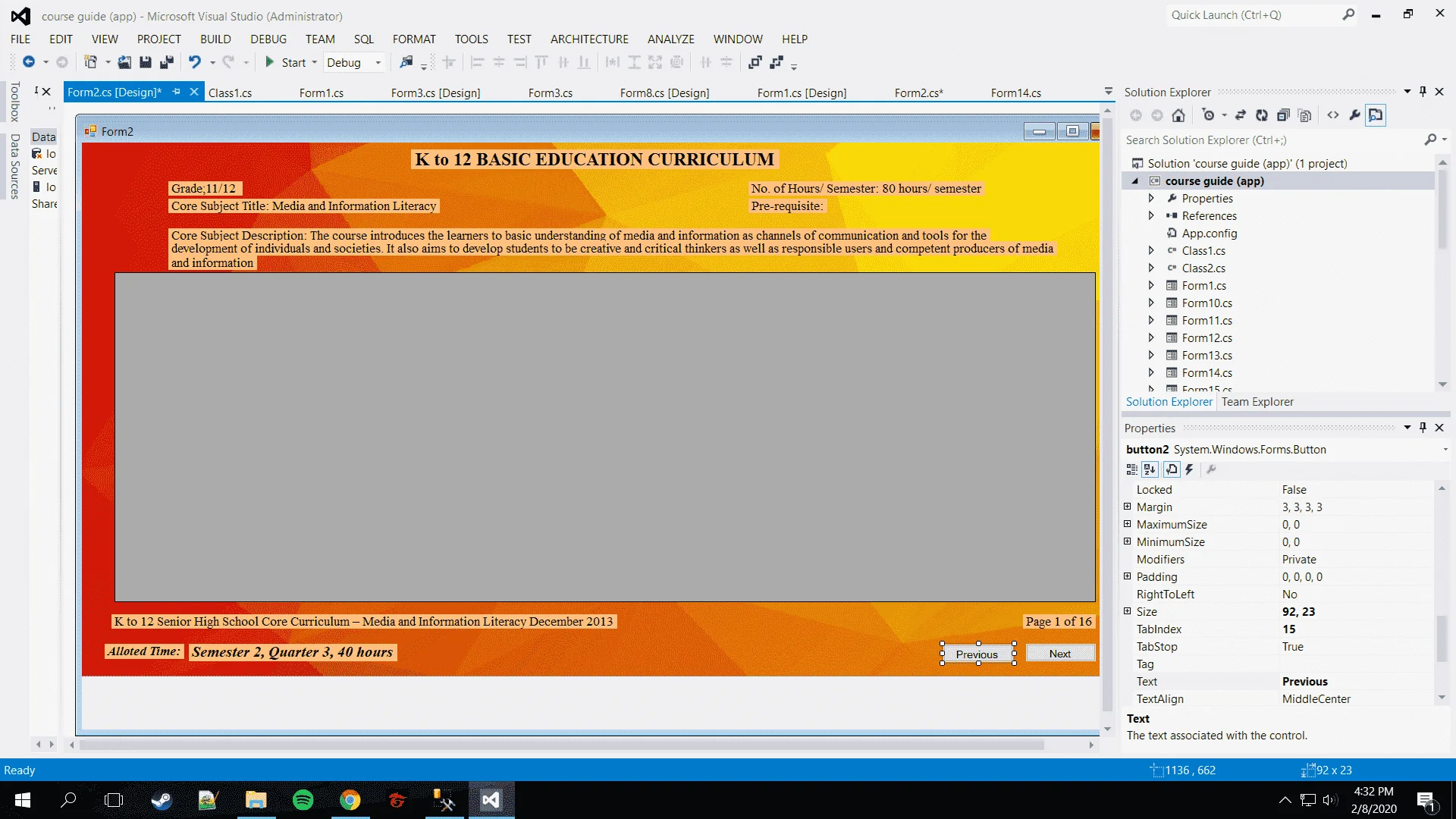Open Spotify from the taskbar
This screenshot has width=1456, height=819.
[303, 800]
